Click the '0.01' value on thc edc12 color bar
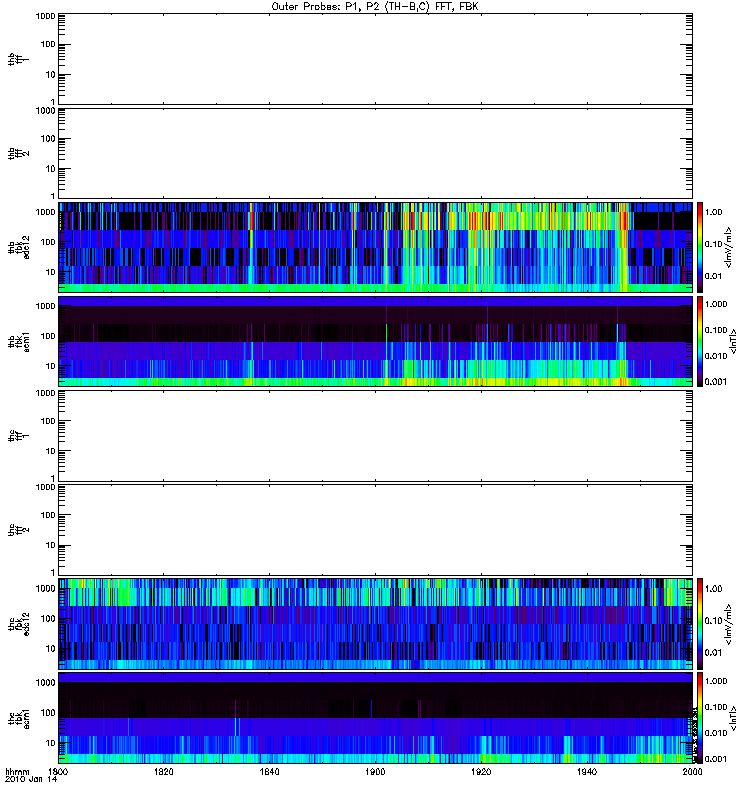The image size is (750, 800). point(713,653)
